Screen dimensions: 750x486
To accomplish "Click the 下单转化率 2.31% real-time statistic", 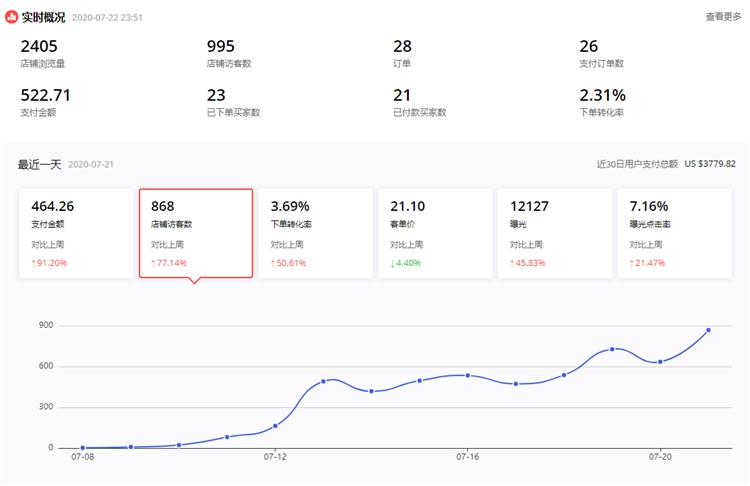I will 602,103.
